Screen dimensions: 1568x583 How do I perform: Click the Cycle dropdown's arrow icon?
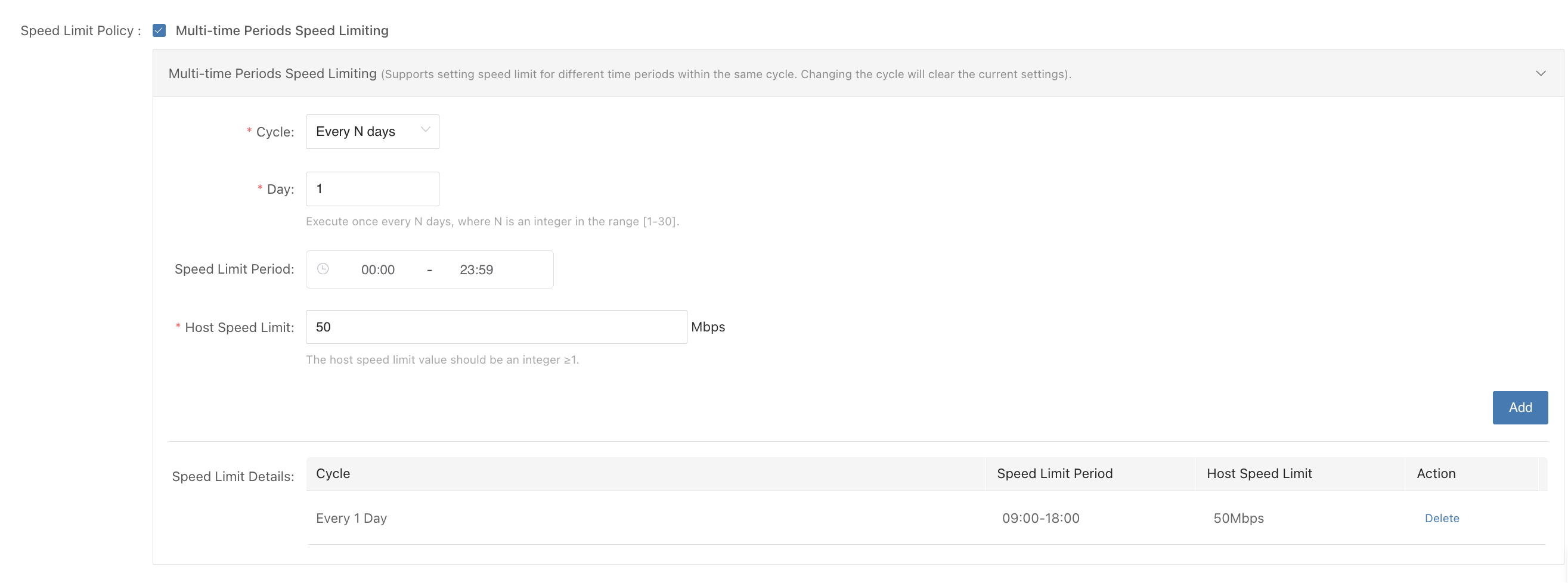coord(426,130)
